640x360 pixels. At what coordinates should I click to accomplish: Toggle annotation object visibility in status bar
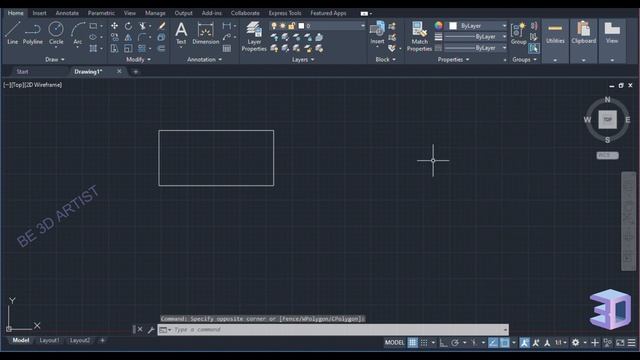pos(524,342)
